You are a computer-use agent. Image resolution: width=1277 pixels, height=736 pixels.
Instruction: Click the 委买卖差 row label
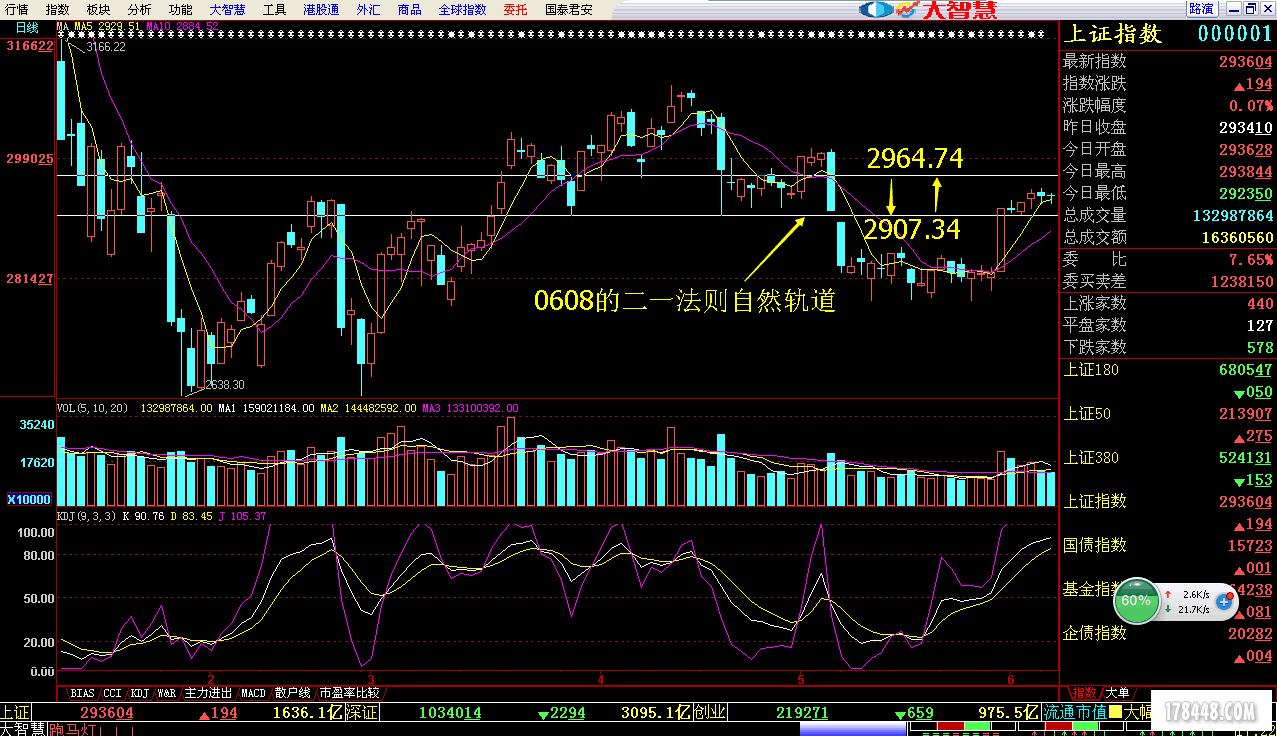[1094, 281]
